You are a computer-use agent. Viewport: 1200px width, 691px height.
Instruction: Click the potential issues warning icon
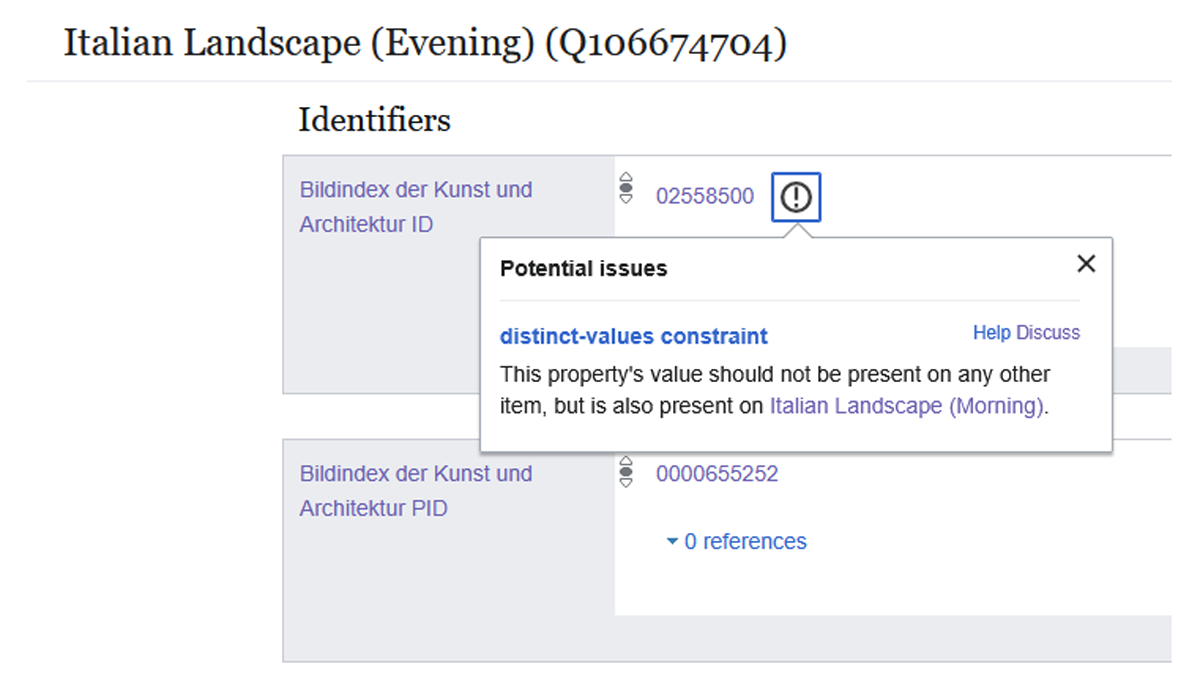796,197
